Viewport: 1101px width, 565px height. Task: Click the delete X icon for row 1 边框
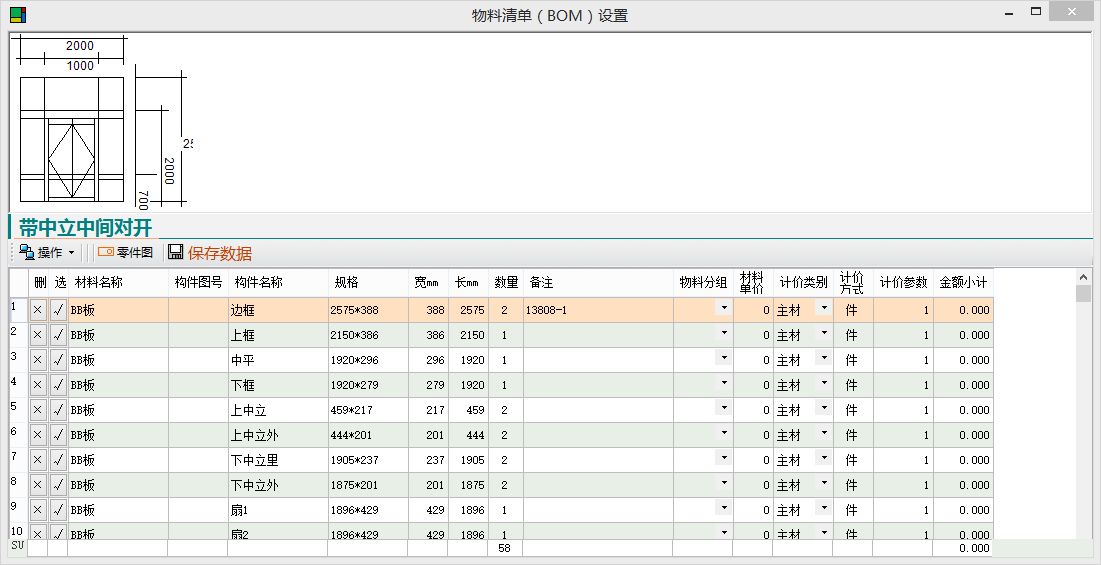pyautogui.click(x=38, y=310)
